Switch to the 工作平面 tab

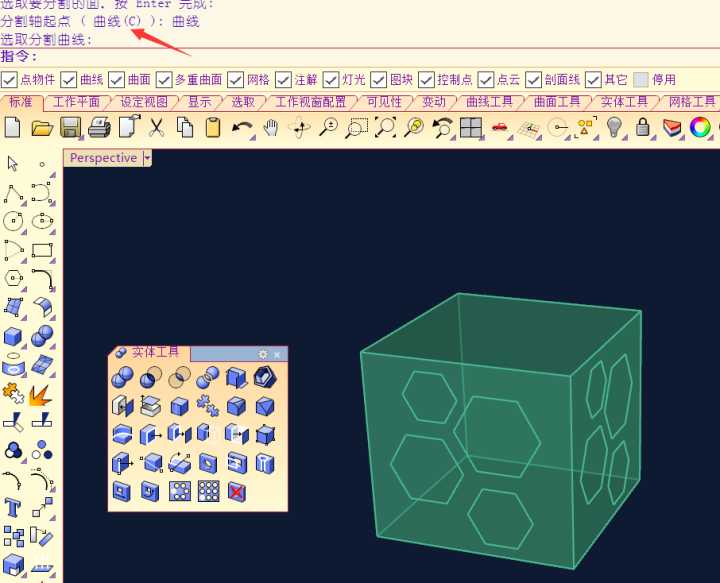tap(76, 102)
